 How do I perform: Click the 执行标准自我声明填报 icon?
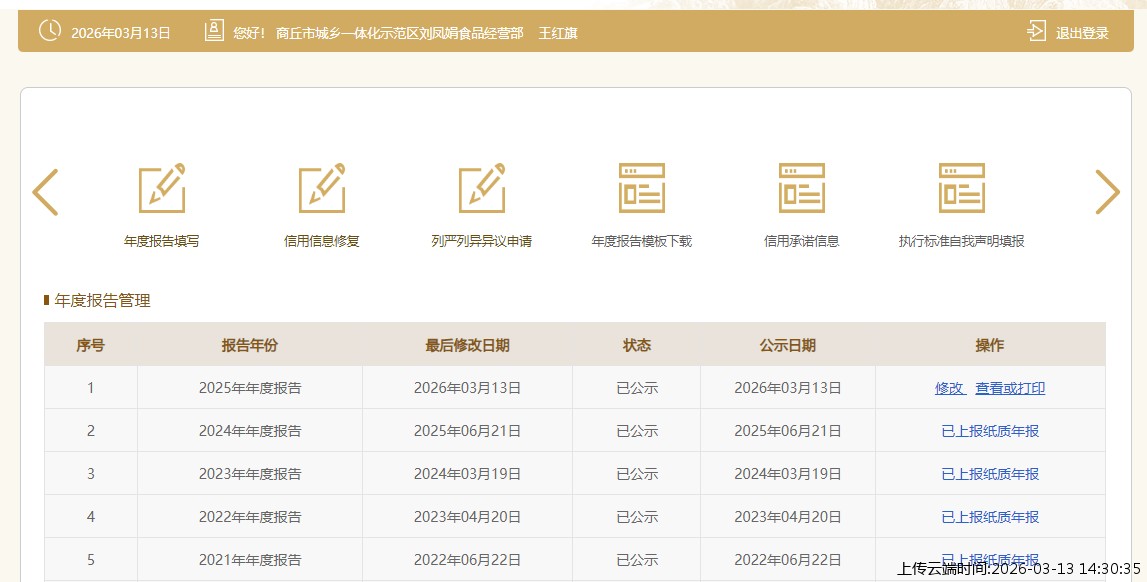click(962, 188)
